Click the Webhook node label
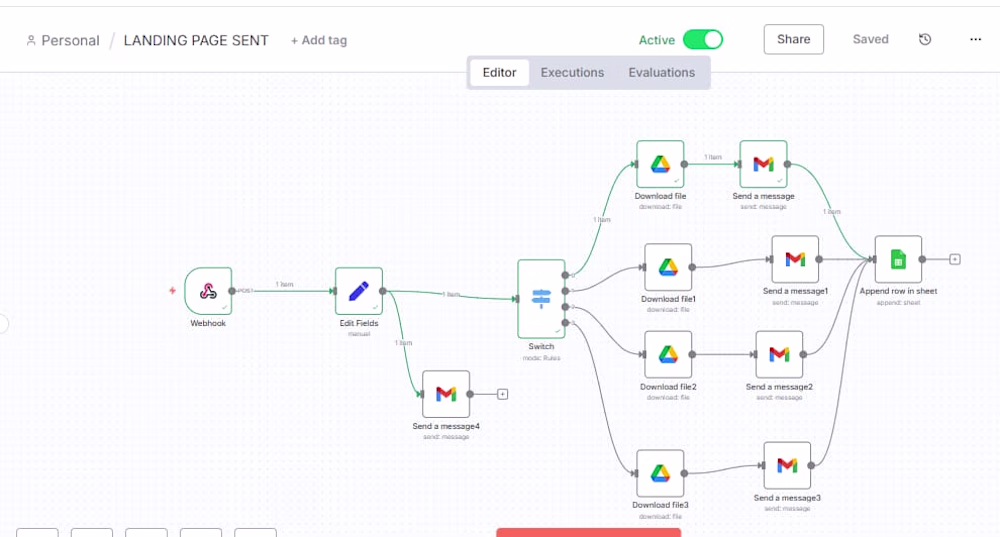The width and height of the screenshot is (1000, 537). (208, 323)
